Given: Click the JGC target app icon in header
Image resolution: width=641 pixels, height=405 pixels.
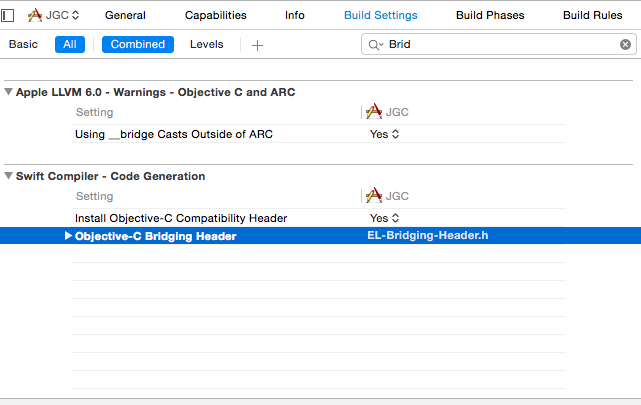Looking at the screenshot, I should pos(35,16).
